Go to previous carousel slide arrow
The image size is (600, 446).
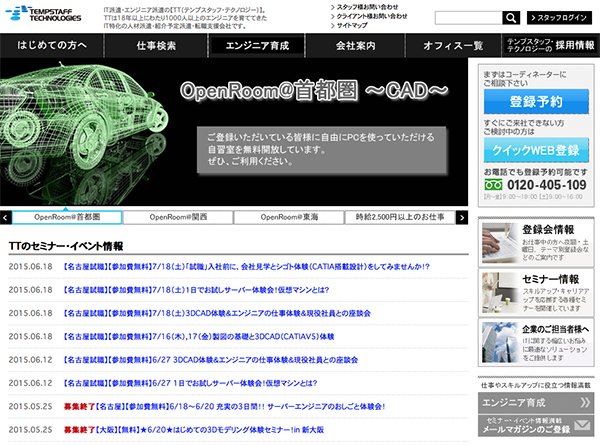click(5, 218)
